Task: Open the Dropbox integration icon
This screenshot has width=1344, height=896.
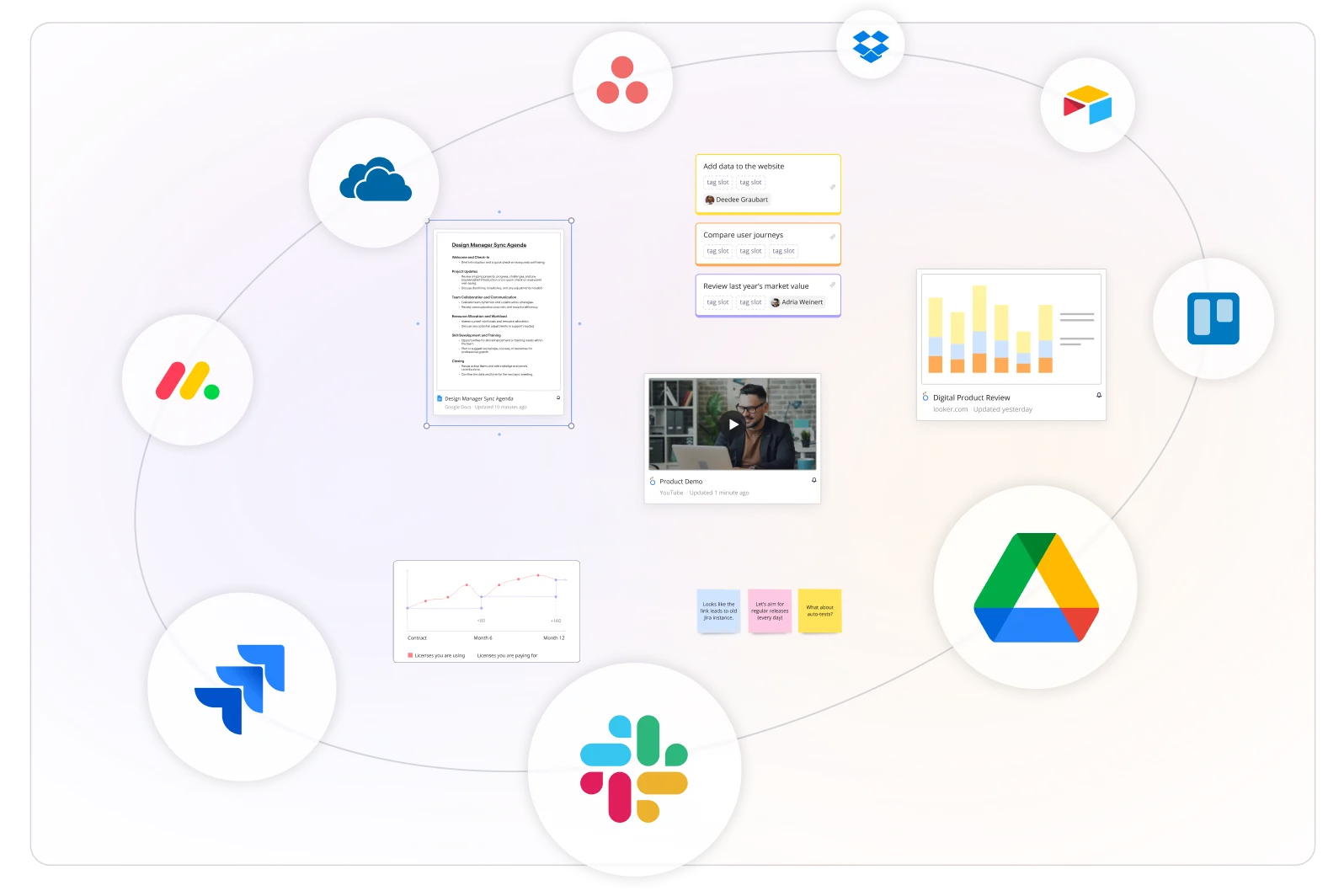Action: (871, 45)
